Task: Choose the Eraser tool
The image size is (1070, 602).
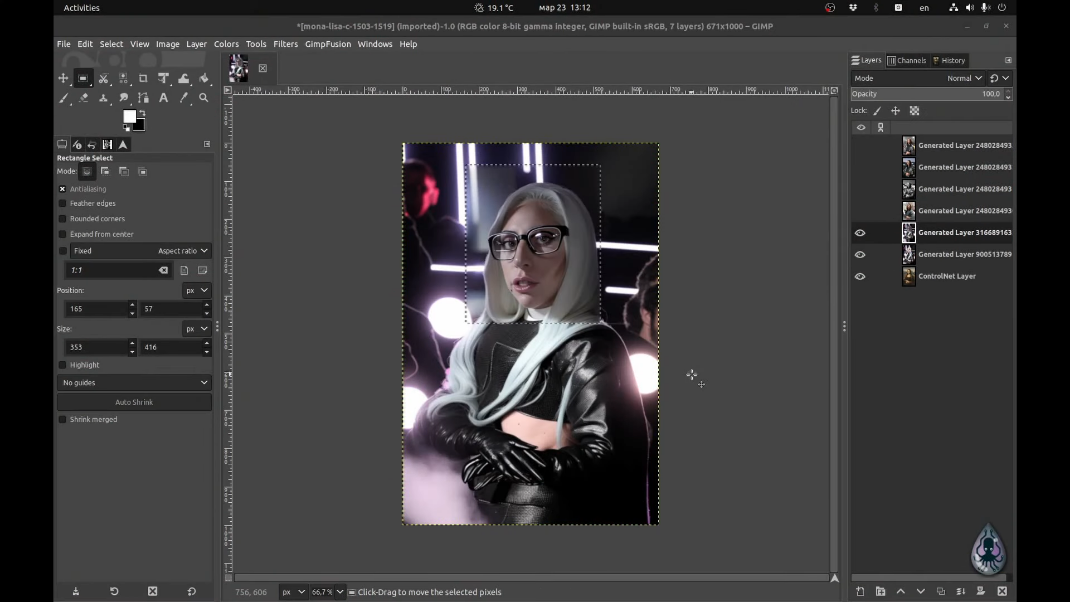Action: (83, 98)
